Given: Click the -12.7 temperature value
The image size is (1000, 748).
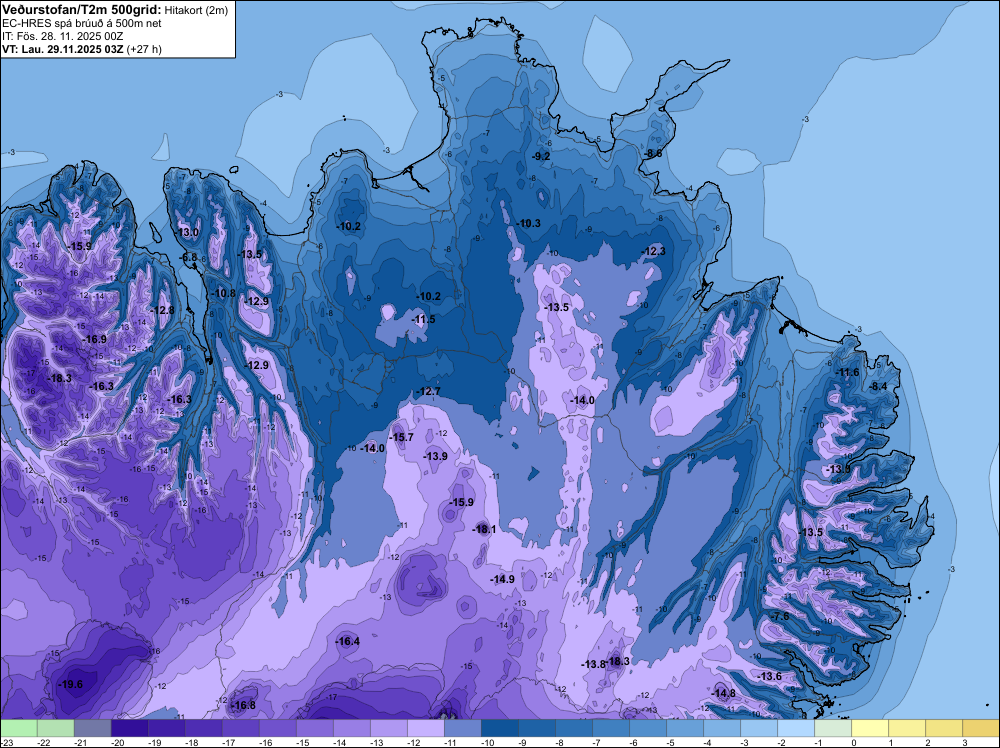Looking at the screenshot, I should pyautogui.click(x=429, y=391).
